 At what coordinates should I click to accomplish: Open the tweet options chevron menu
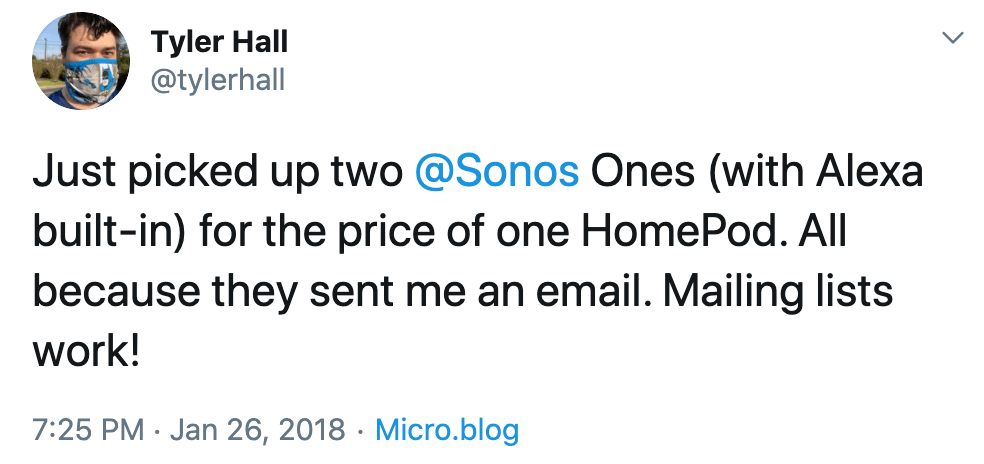point(952,38)
